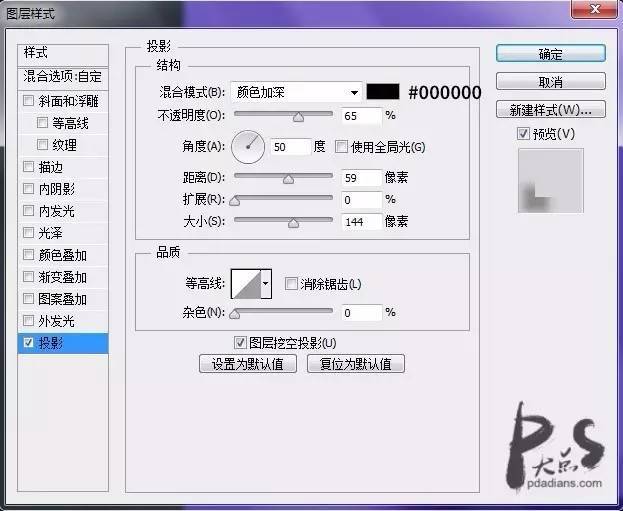This screenshot has width=623, height=511.
Task: Uncheck 图层挖空投影 checkbox
Action: click(240, 343)
